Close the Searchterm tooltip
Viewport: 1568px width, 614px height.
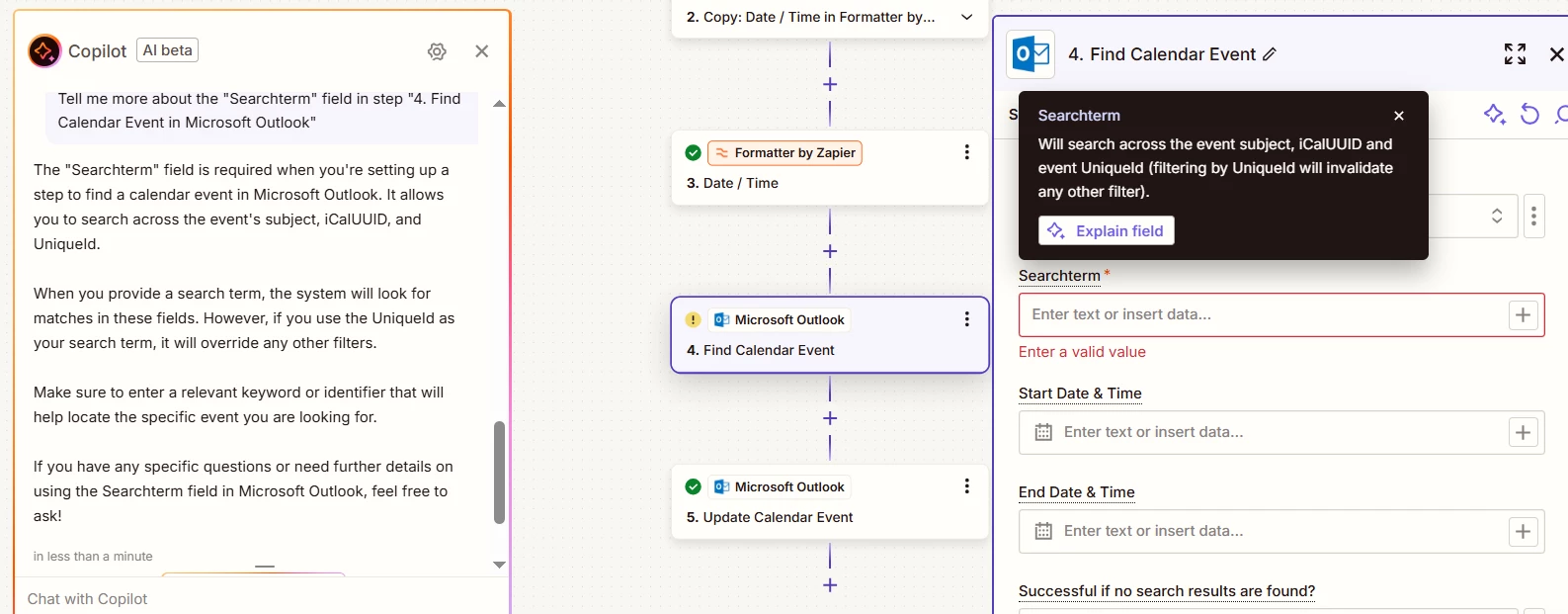point(1399,116)
